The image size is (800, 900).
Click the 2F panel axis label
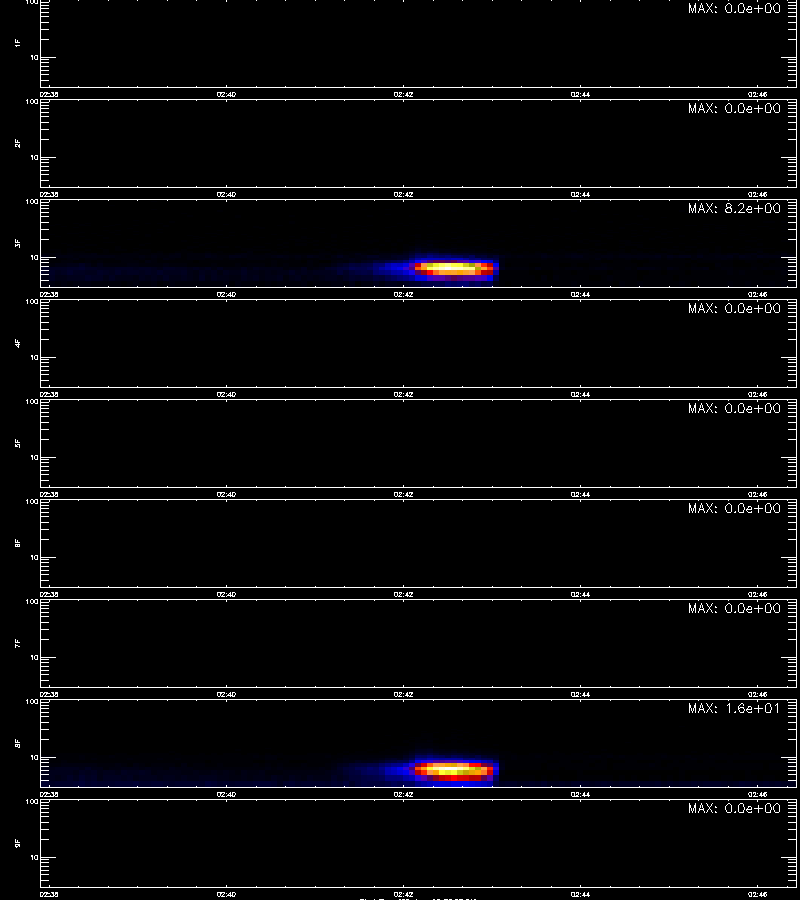pos(18,143)
